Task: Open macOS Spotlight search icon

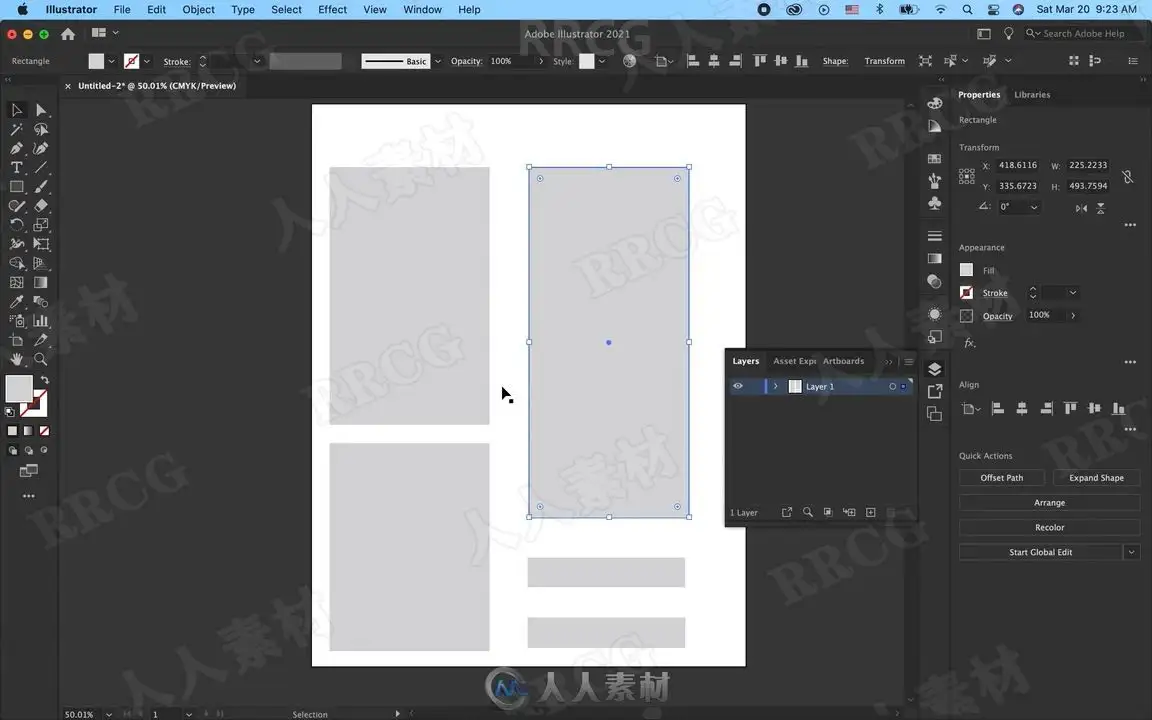Action: point(967,10)
